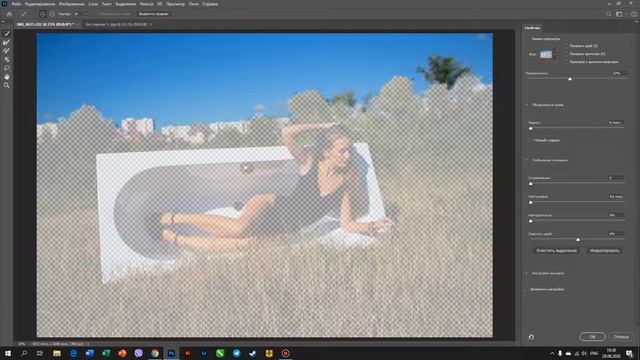640x360 pixels.
Task: Select the Zoom magnifier tool
Action: [7, 85]
